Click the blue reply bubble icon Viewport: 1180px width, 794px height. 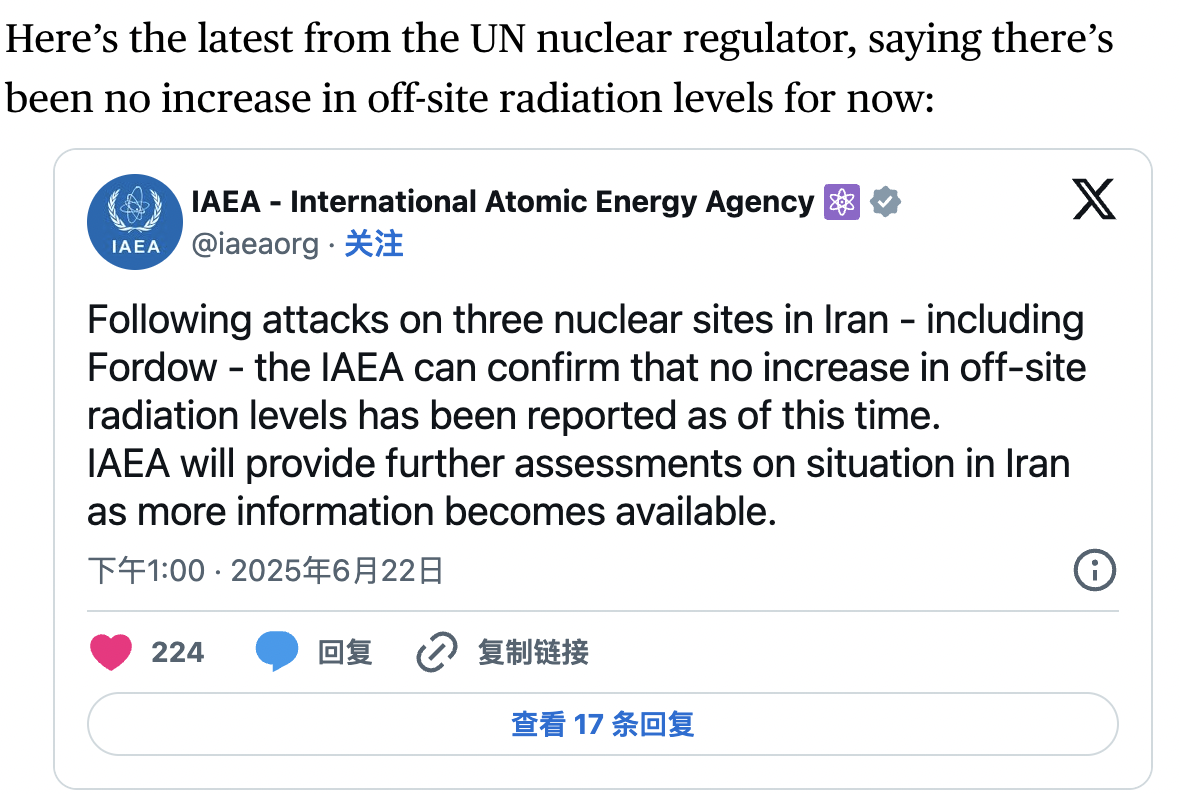click(277, 652)
